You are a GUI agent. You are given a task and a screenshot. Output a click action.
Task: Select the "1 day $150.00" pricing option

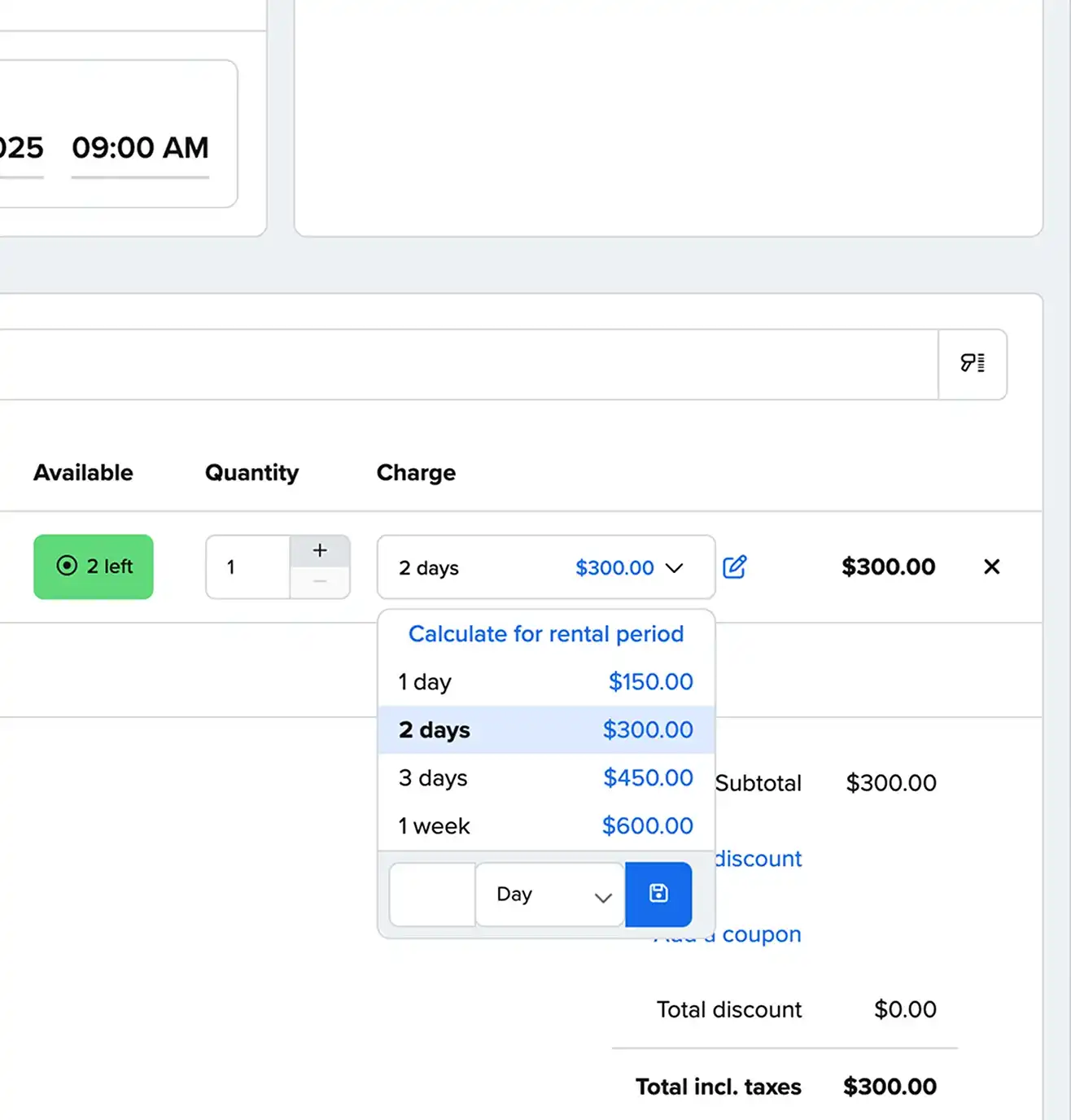point(545,682)
